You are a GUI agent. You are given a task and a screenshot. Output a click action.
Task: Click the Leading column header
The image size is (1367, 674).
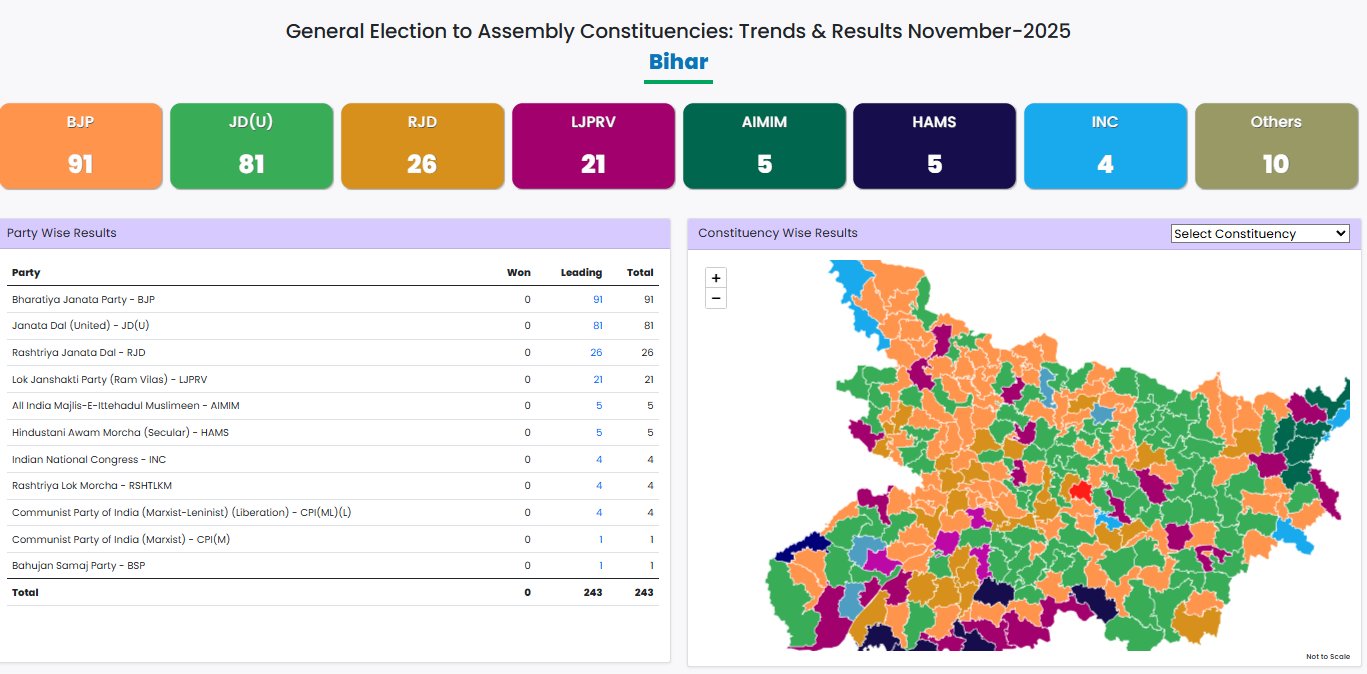click(x=581, y=272)
